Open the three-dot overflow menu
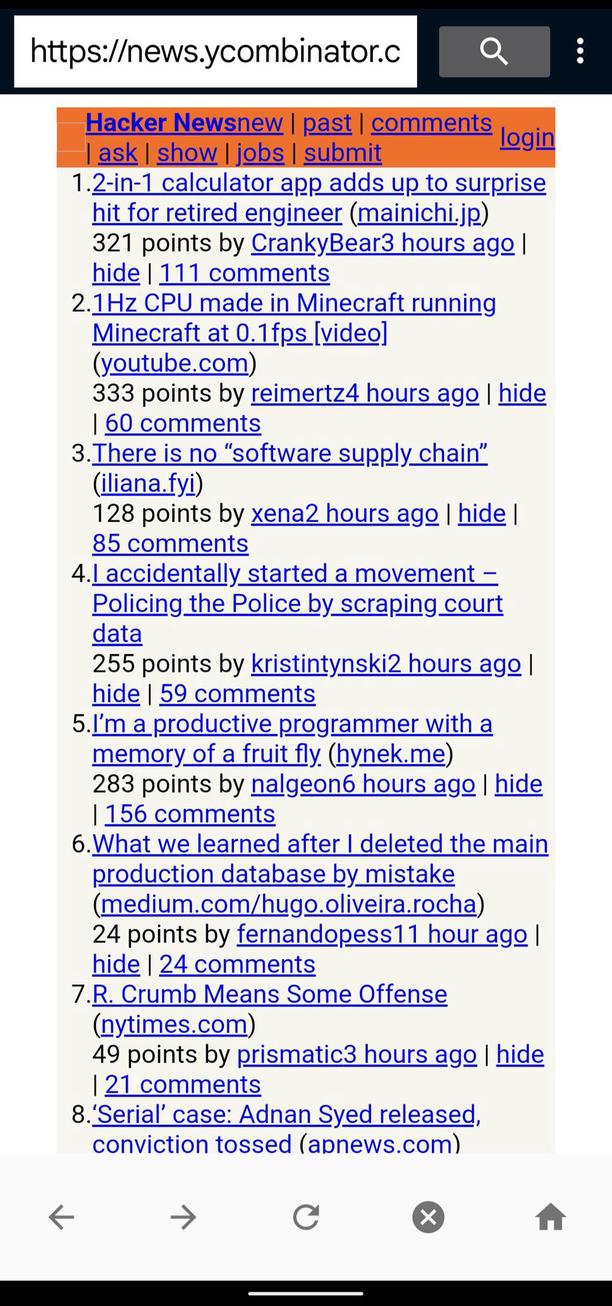Screen dimensions: 612x1306 [580, 51]
